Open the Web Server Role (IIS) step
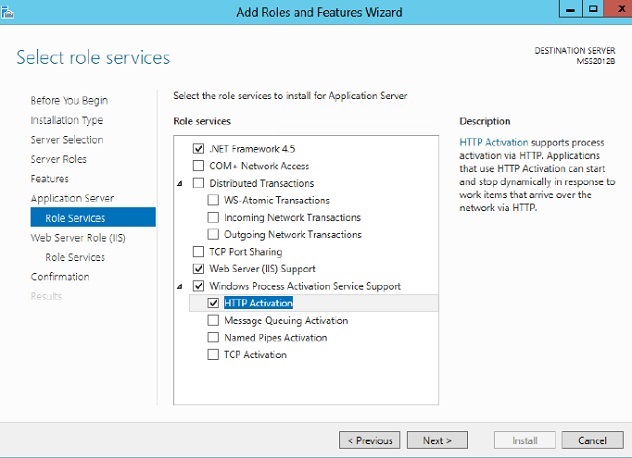Screen dimensions: 632x458 click(x=78, y=238)
